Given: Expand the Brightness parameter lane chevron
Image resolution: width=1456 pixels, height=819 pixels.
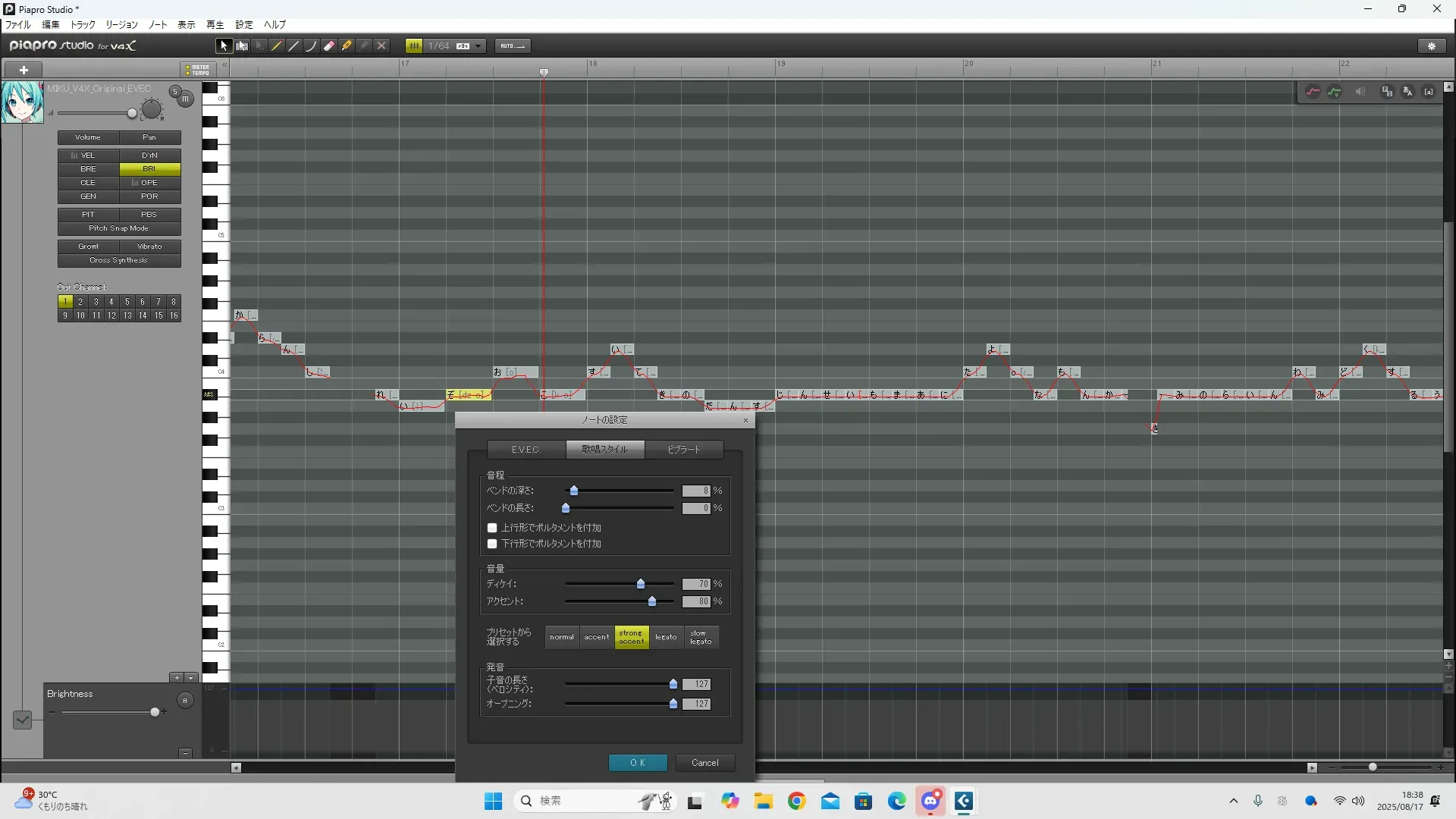Looking at the screenshot, I should click(22, 720).
